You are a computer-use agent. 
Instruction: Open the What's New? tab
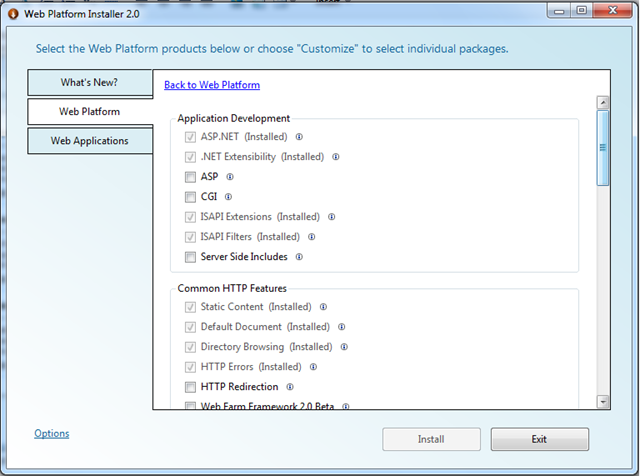coord(90,82)
